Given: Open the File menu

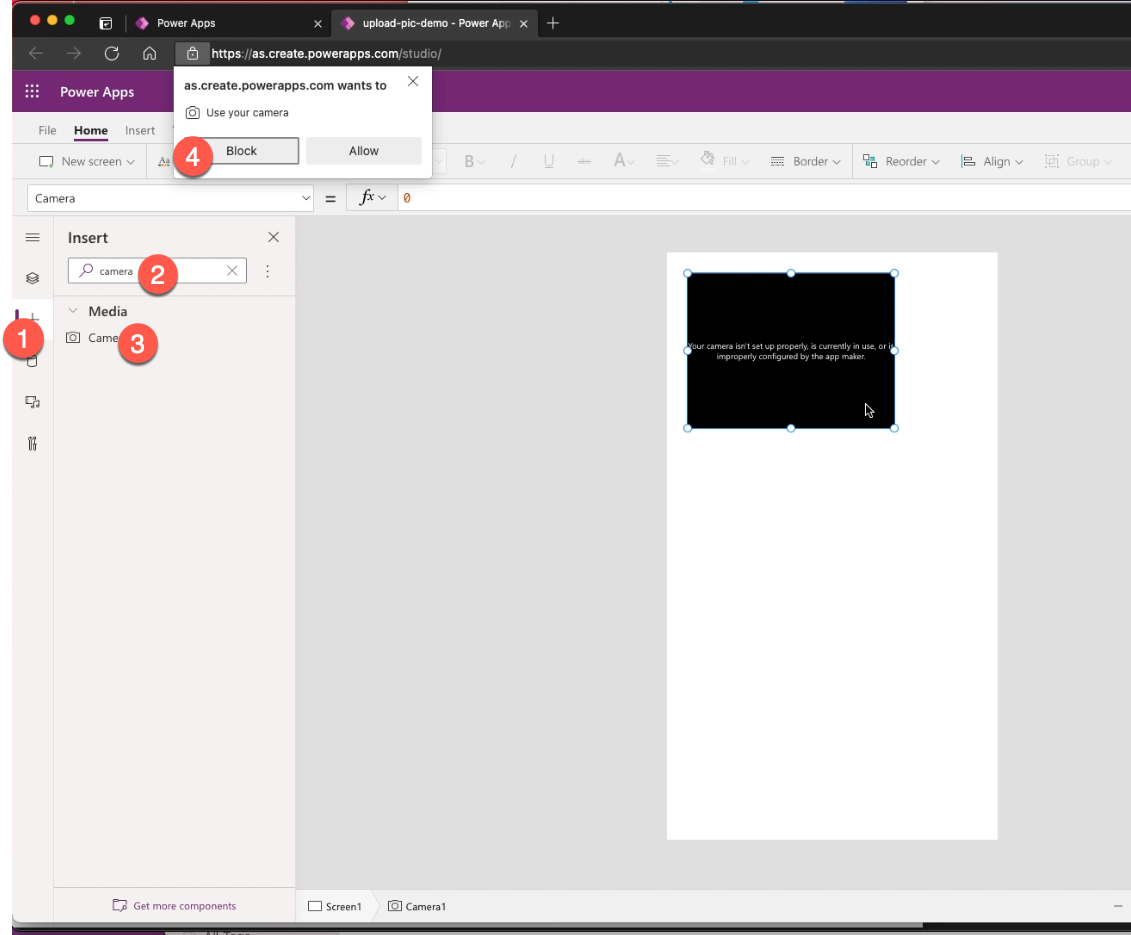Looking at the screenshot, I should click(x=47, y=131).
